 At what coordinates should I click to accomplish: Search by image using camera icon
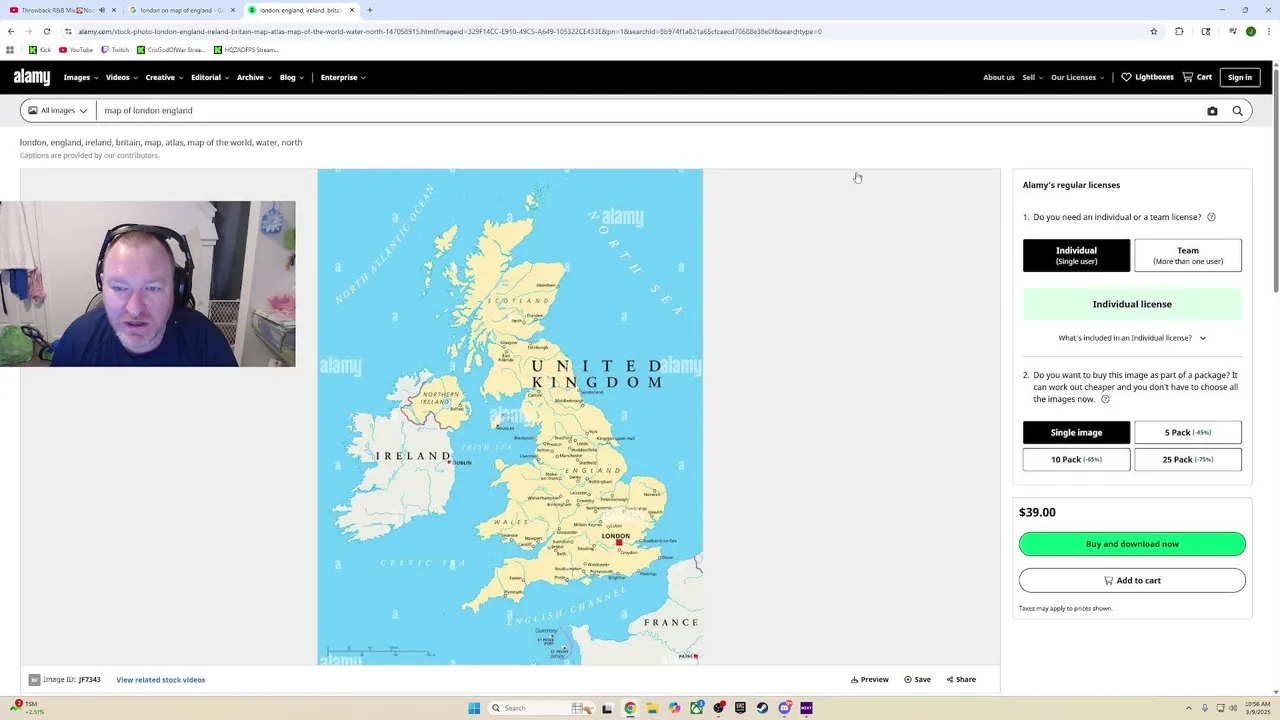coord(1212,111)
